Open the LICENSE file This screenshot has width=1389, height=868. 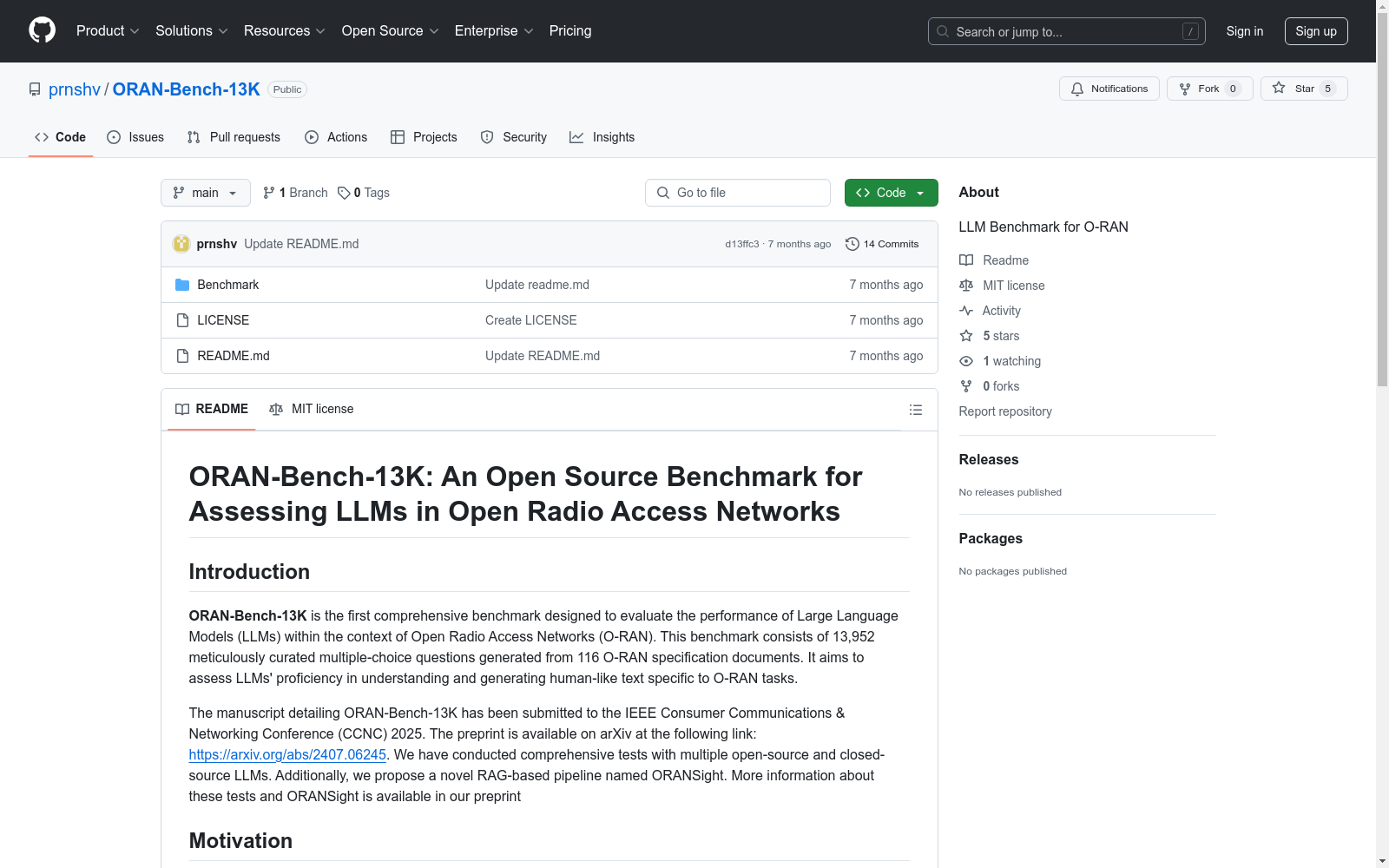point(223,320)
